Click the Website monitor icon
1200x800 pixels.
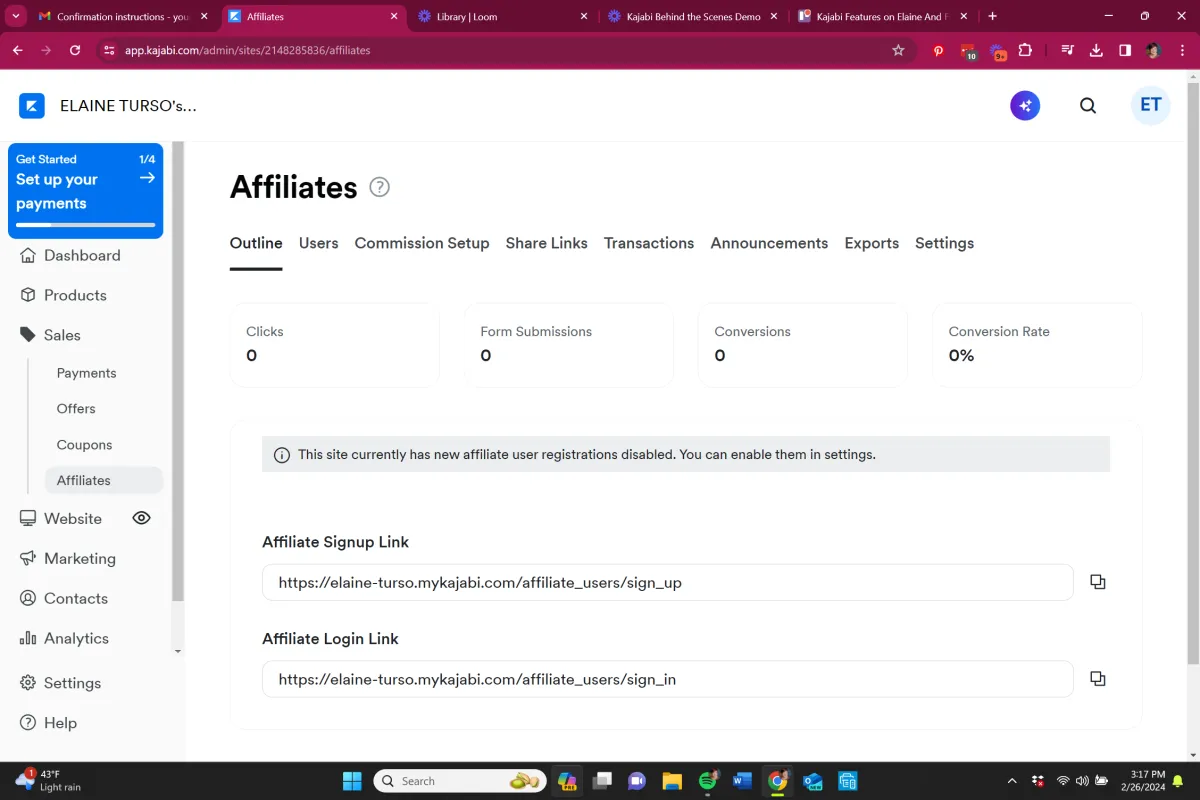click(28, 518)
